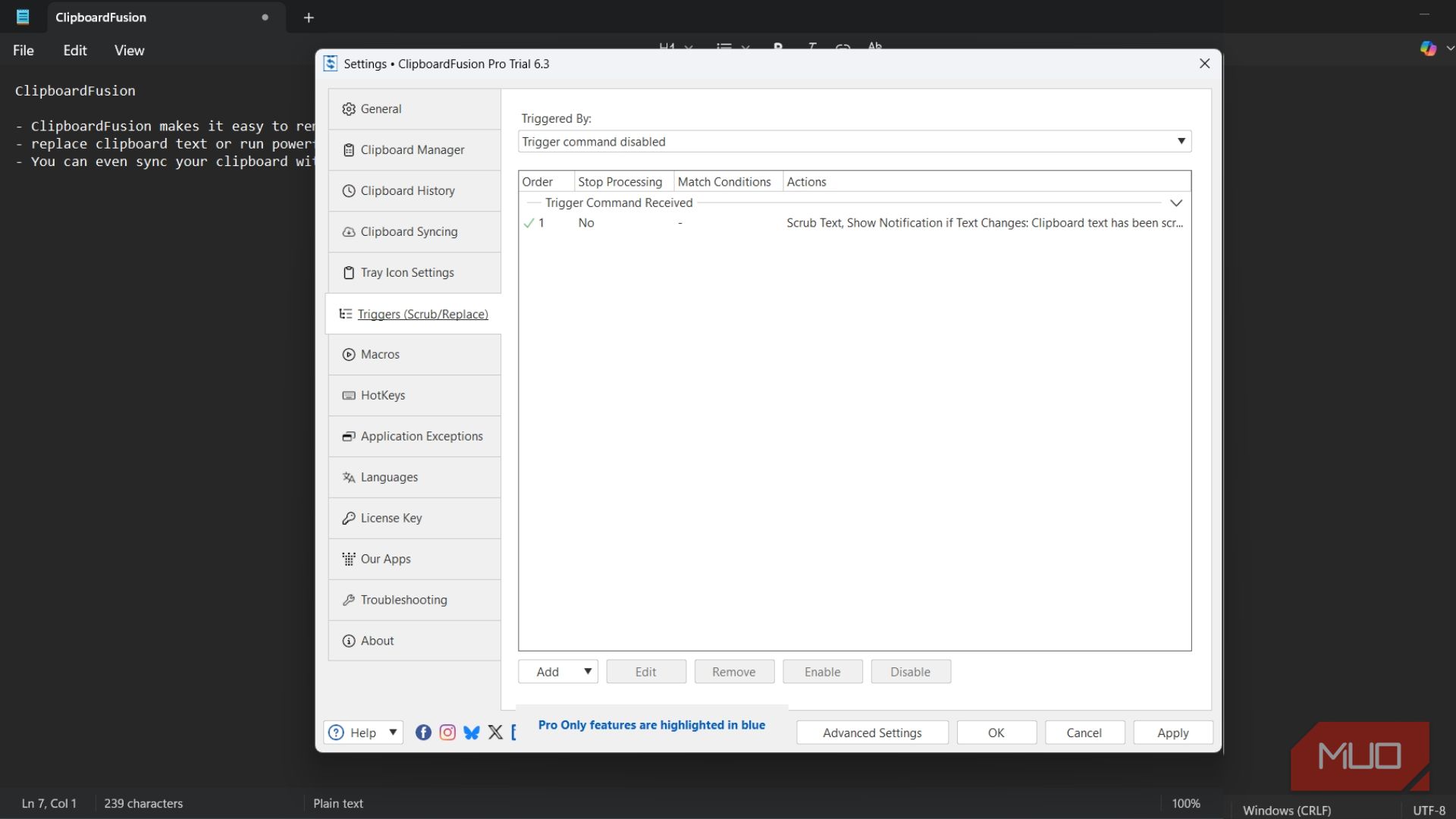This screenshot has width=1456, height=819.
Task: Open Advanced Settings
Action: (872, 733)
